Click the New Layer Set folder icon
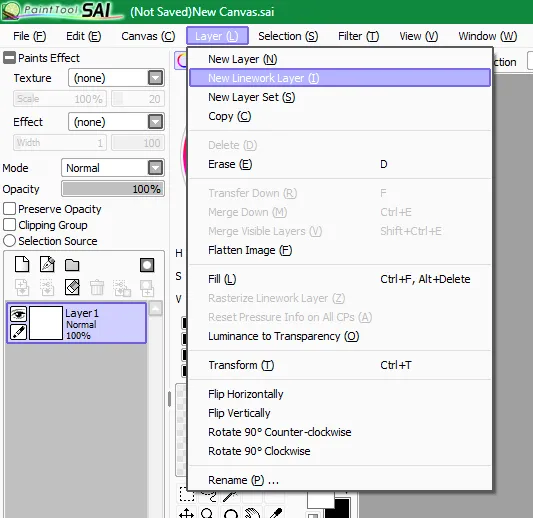 (x=72, y=265)
